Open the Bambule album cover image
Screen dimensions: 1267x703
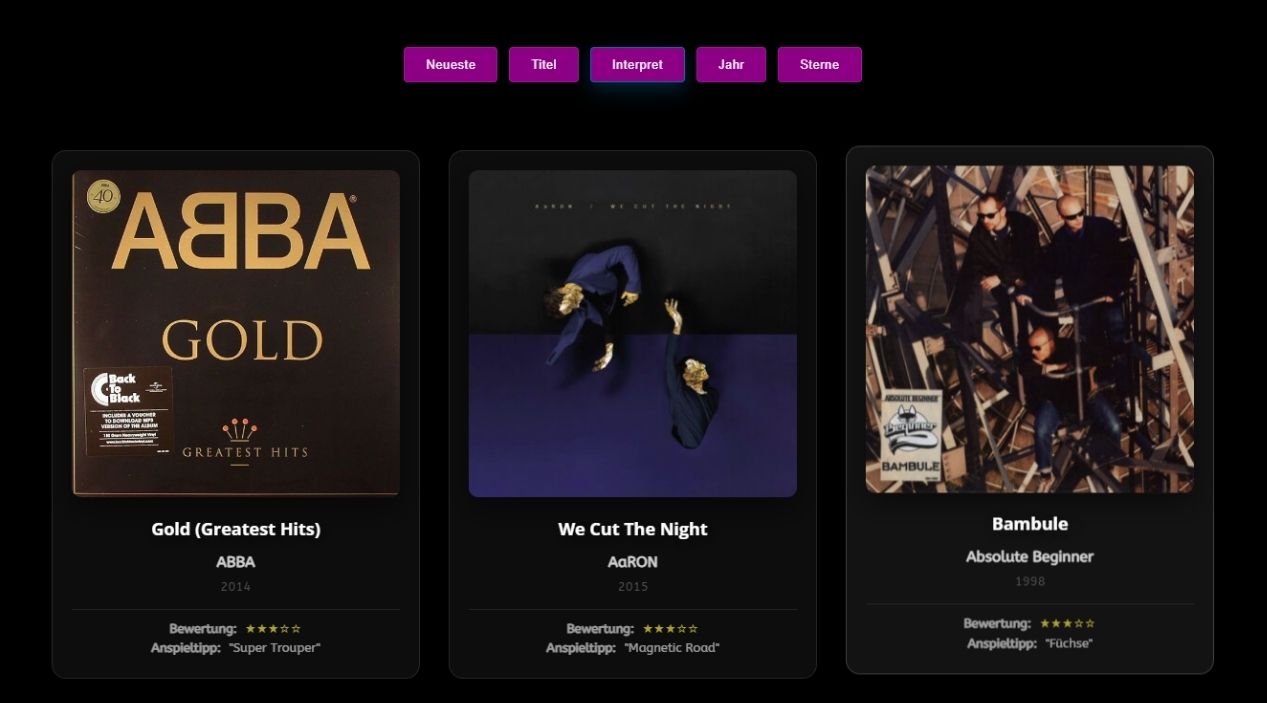1030,329
